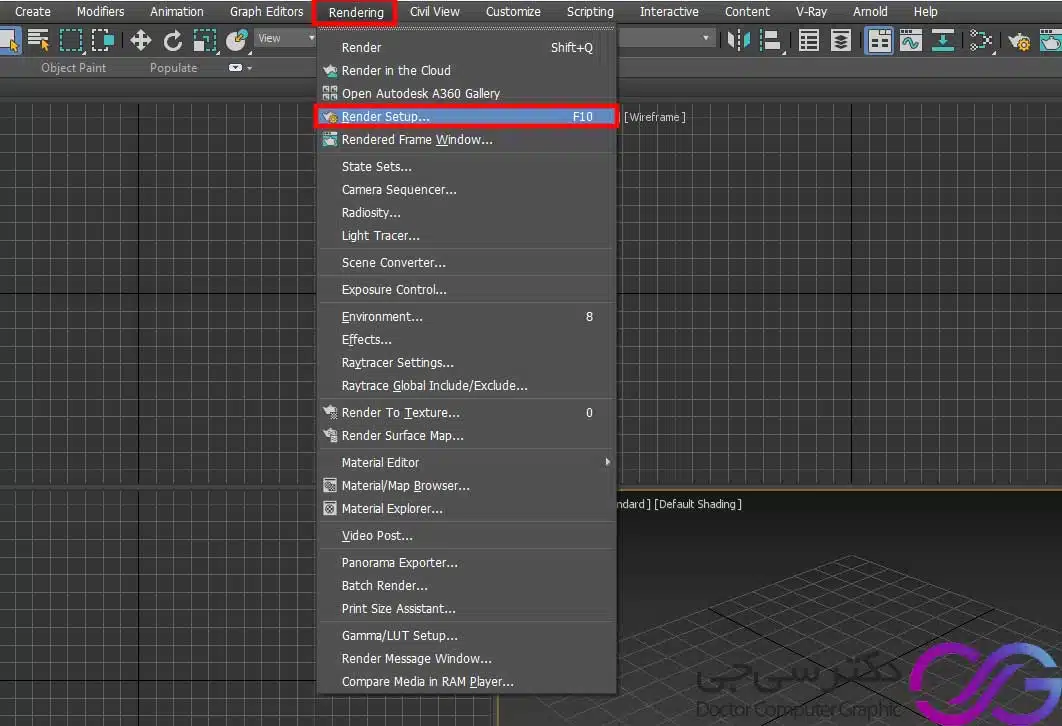Choose Render in the Cloud
The width and height of the screenshot is (1062, 726).
[x=467, y=70]
